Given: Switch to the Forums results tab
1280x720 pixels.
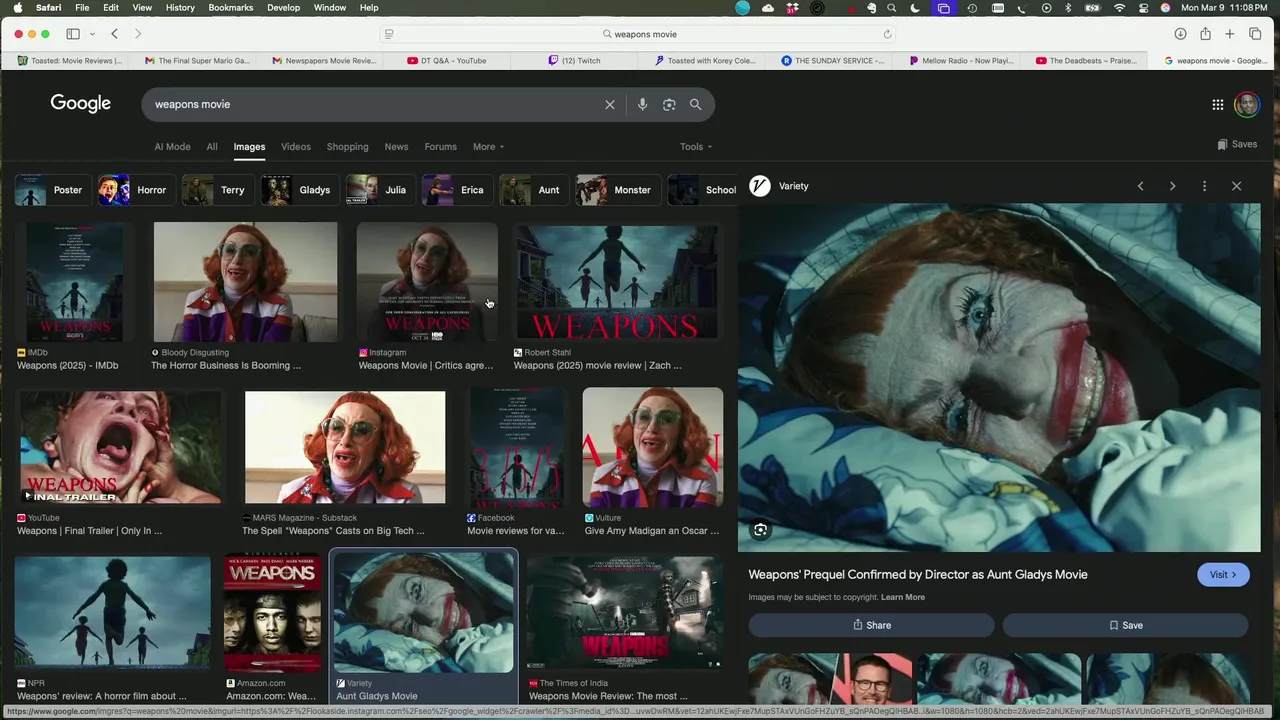Looking at the screenshot, I should (x=440, y=147).
